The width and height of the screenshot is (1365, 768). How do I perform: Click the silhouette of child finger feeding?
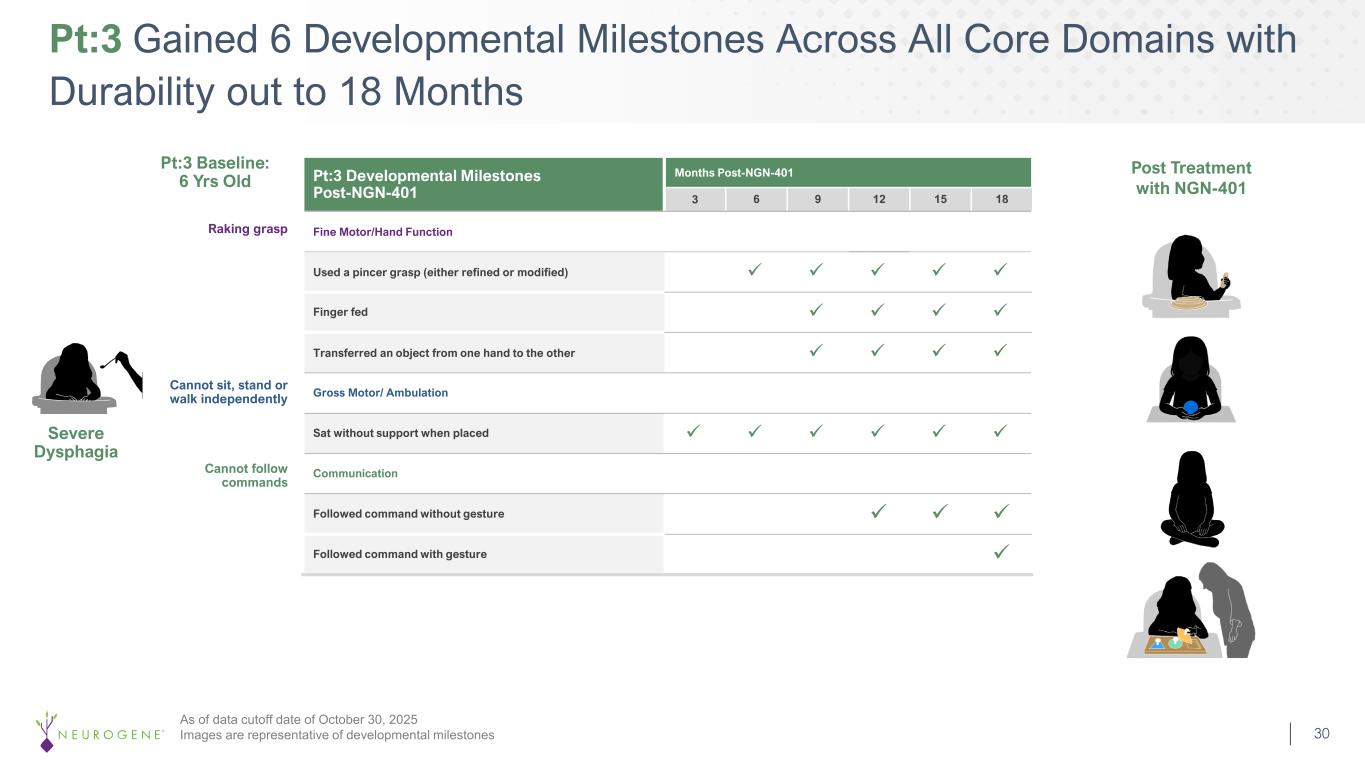tap(1191, 275)
